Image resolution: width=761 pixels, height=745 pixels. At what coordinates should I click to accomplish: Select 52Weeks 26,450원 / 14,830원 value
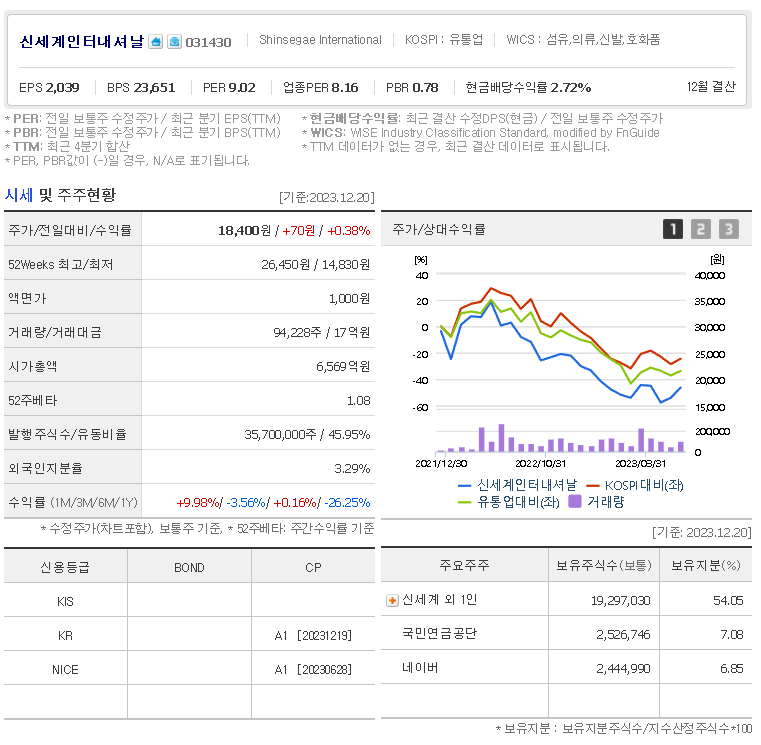pyautogui.click(x=315, y=265)
